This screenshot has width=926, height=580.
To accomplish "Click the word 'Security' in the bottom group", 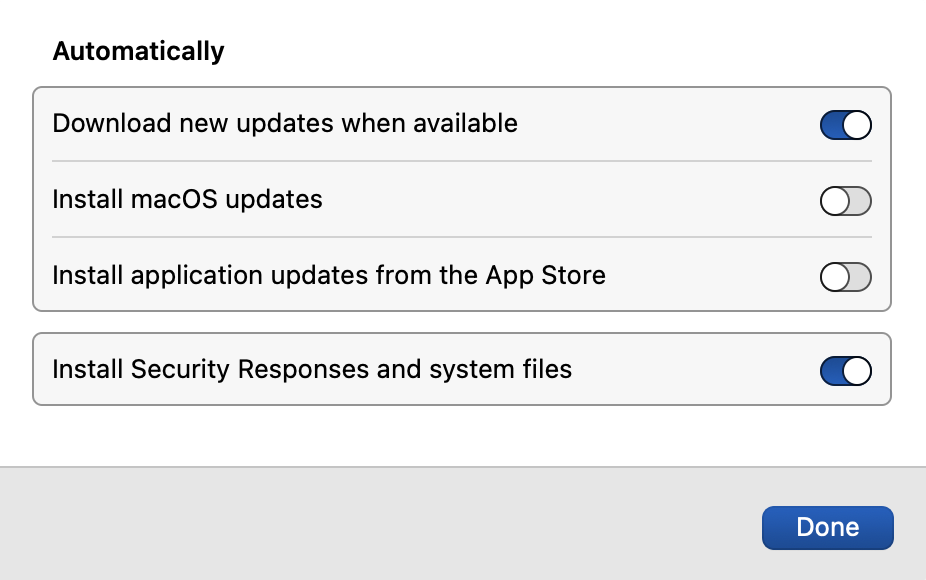I will (180, 369).
